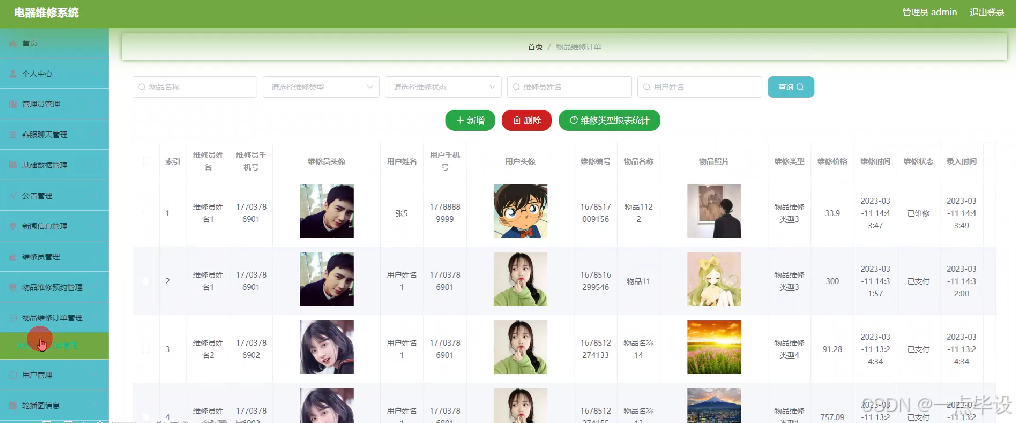Viewport: 1016px width, 423px height.
Task: Focus the 维修员姓名 search field
Action: pos(569,87)
